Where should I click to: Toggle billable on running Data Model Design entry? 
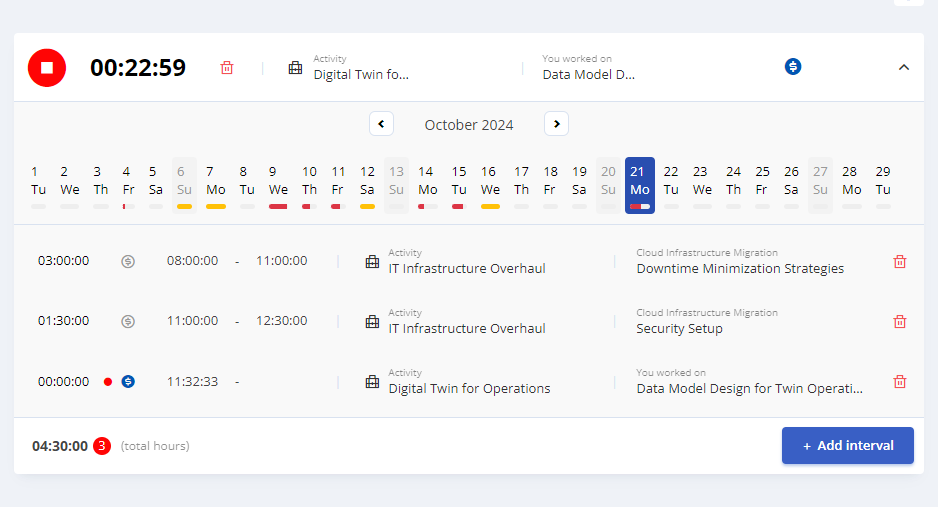click(x=128, y=381)
